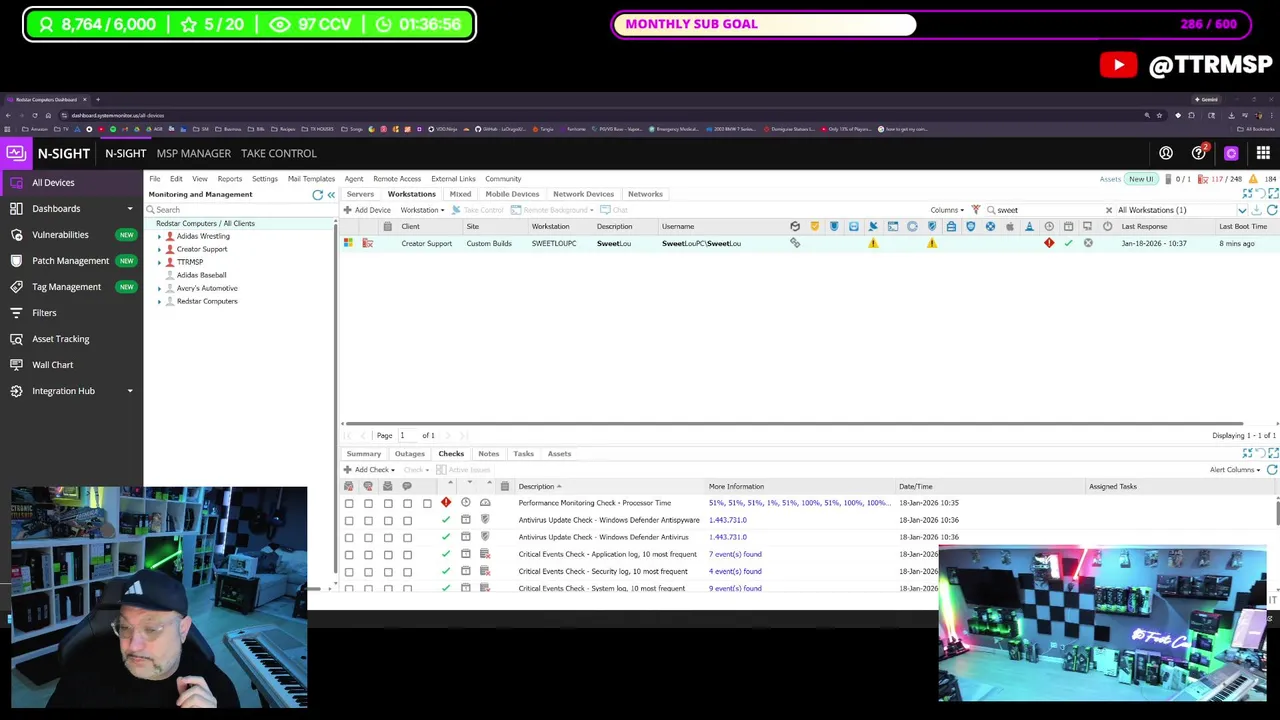Viewport: 1280px width, 720px height.
Task: Switch to the Network Devices tab
Action: click(x=583, y=194)
